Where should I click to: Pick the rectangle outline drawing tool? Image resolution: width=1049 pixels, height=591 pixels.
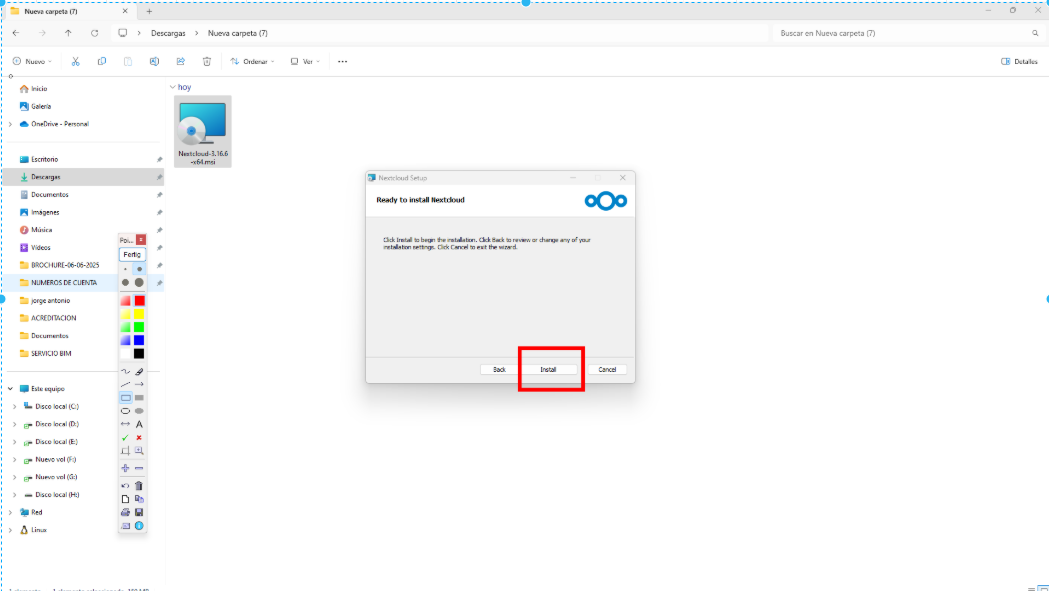point(126,397)
